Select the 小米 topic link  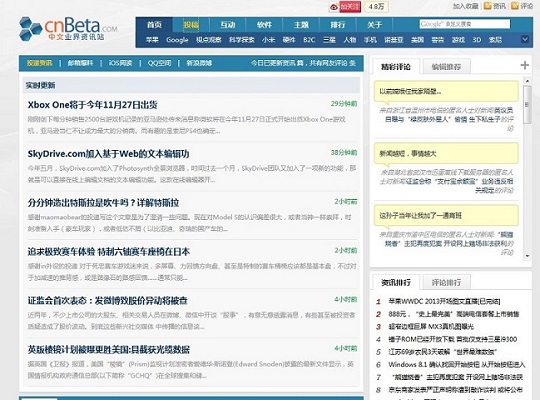coord(268,40)
